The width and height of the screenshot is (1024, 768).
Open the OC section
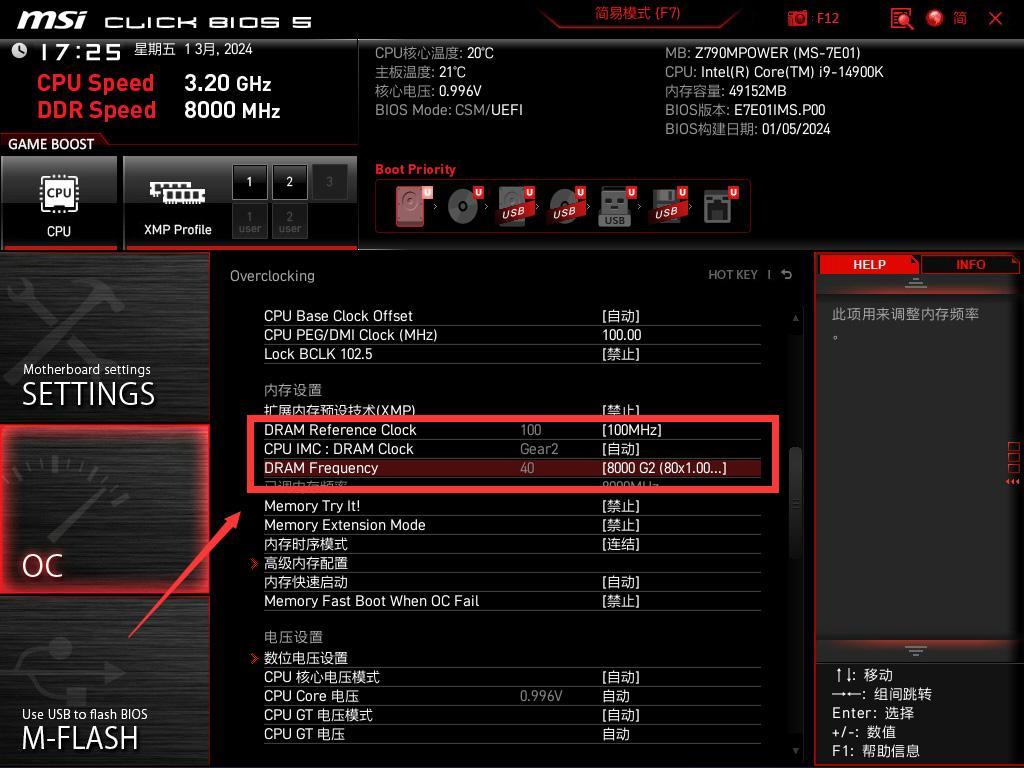[x=104, y=509]
